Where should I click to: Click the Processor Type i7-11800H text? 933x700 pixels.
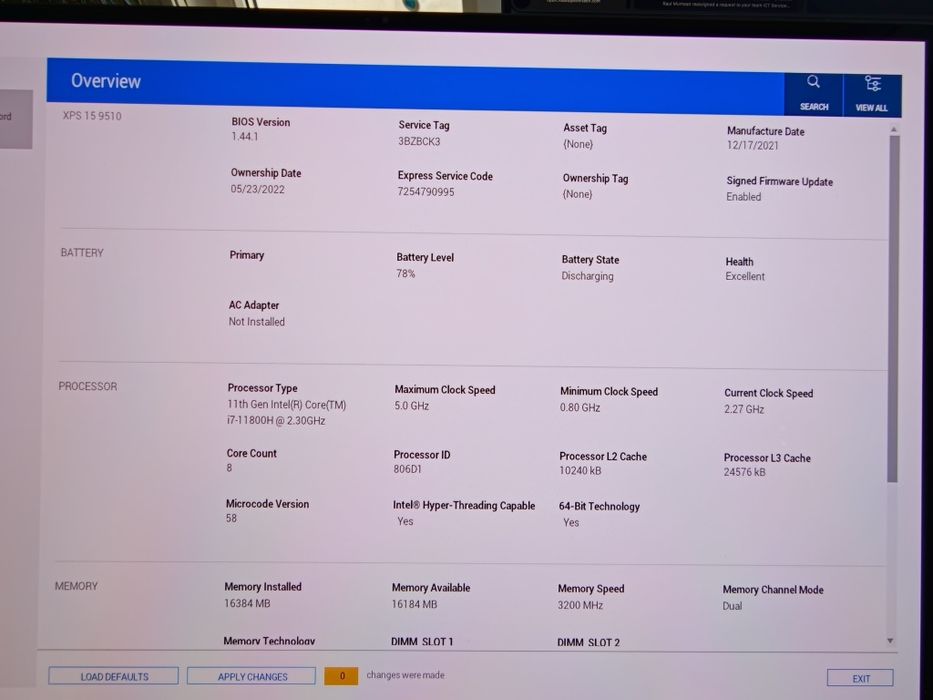[276, 420]
